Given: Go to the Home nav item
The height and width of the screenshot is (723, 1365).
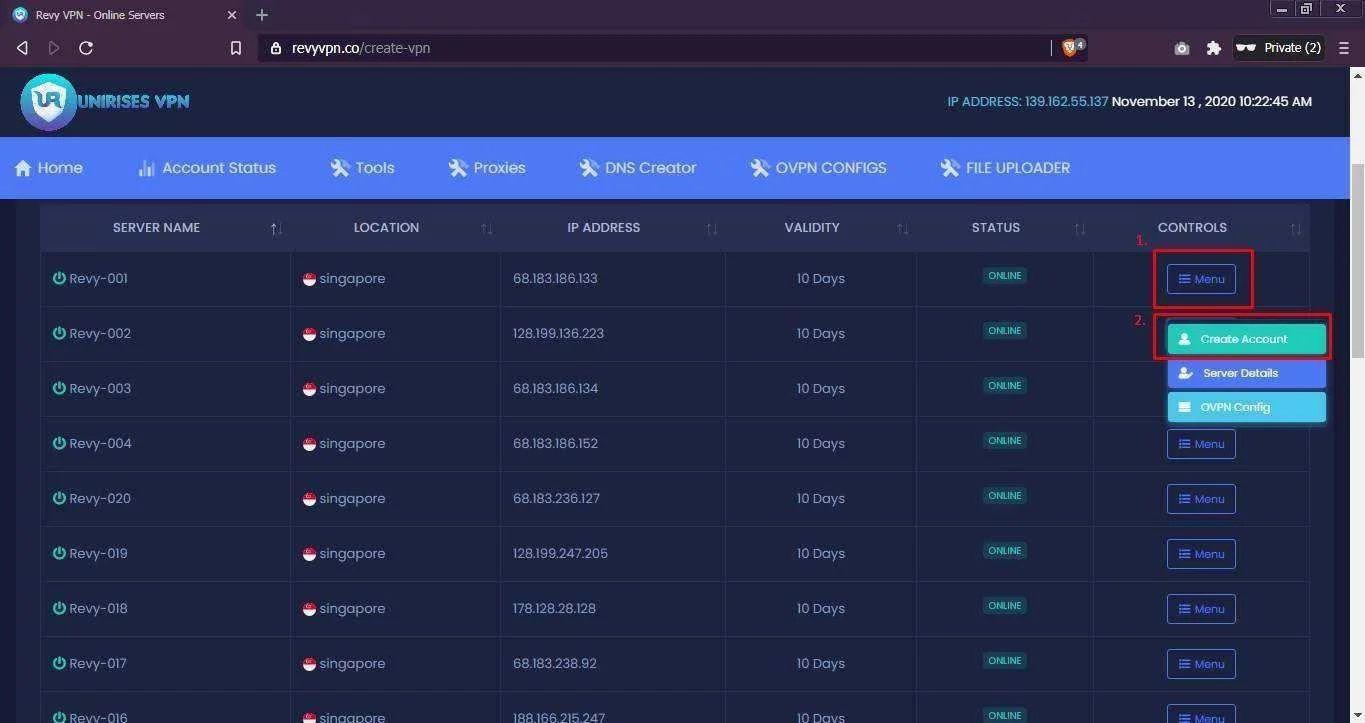Looking at the screenshot, I should pyautogui.click(x=49, y=168).
